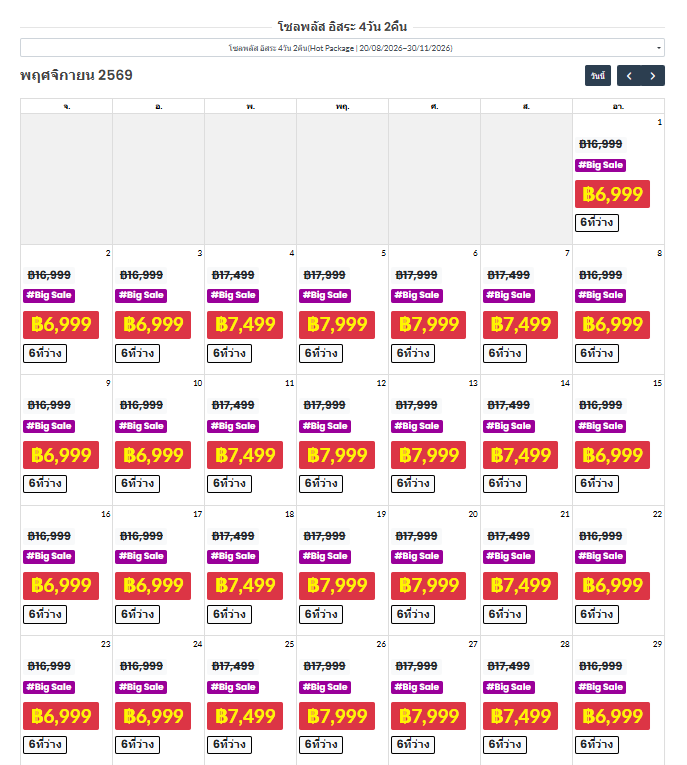Click #Big Sale tag on November 1

(600, 165)
